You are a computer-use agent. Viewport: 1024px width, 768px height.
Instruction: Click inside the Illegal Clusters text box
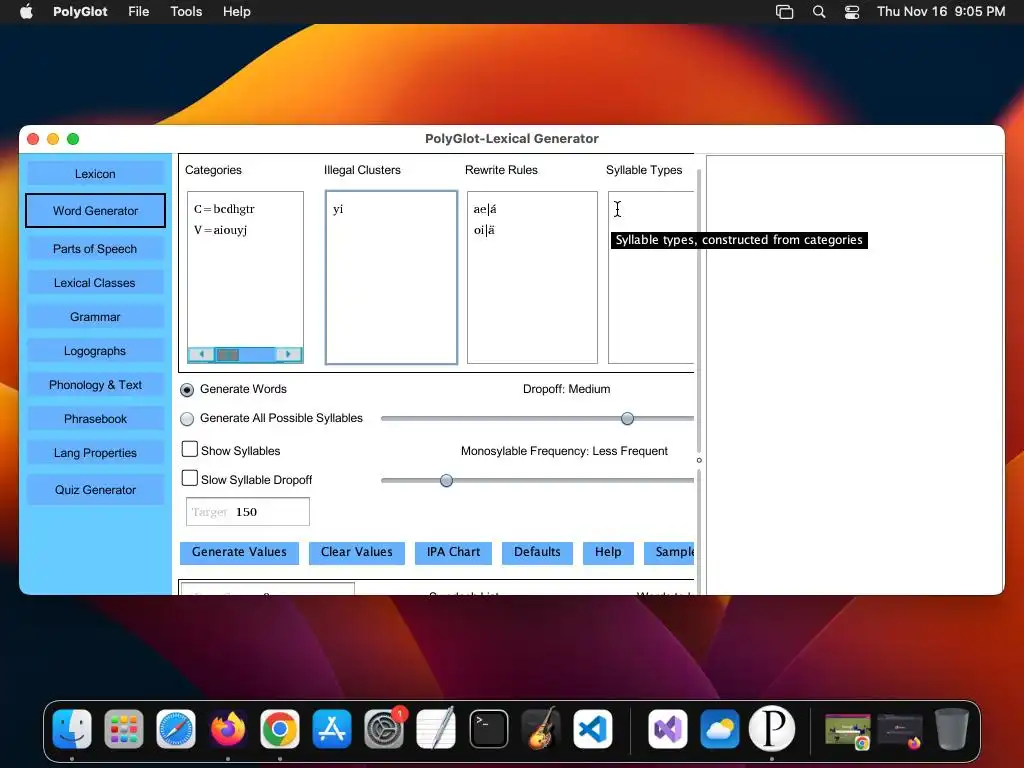391,277
